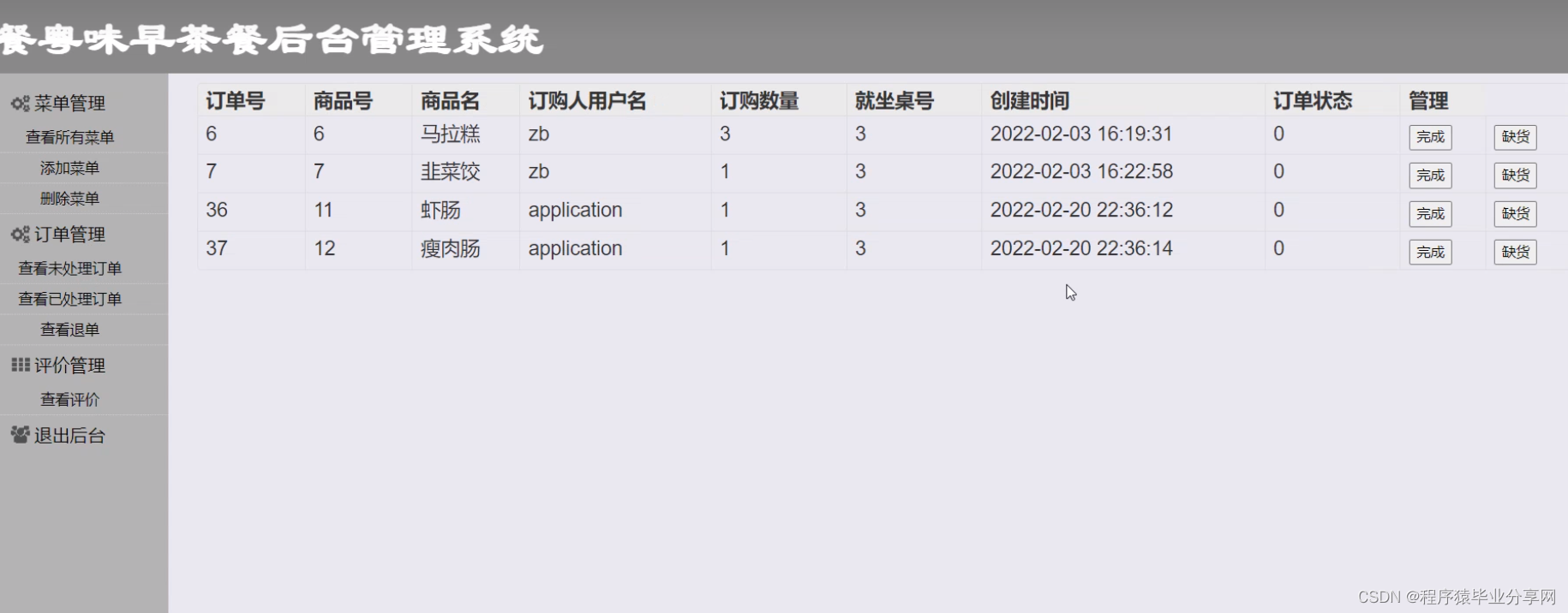Mark order 36 虾肠 as 完成

click(x=1430, y=214)
